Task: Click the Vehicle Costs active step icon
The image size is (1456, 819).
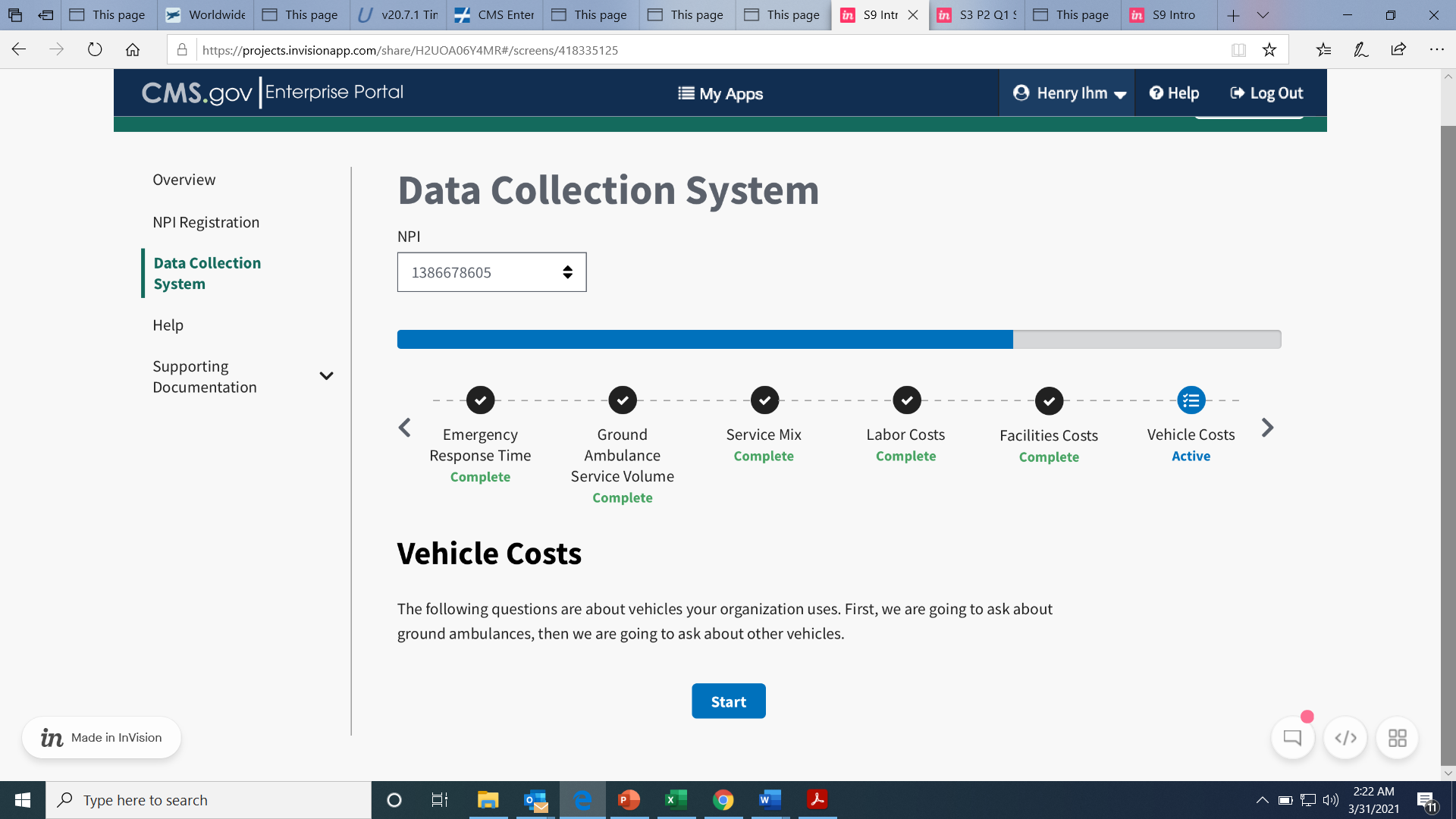Action: [1191, 400]
